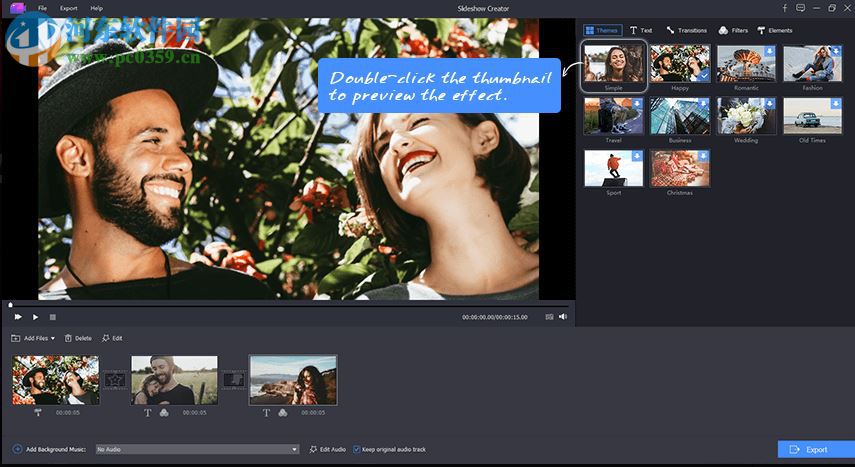The width and height of the screenshot is (855, 467).
Task: Open the Export menu
Action: click(69, 8)
